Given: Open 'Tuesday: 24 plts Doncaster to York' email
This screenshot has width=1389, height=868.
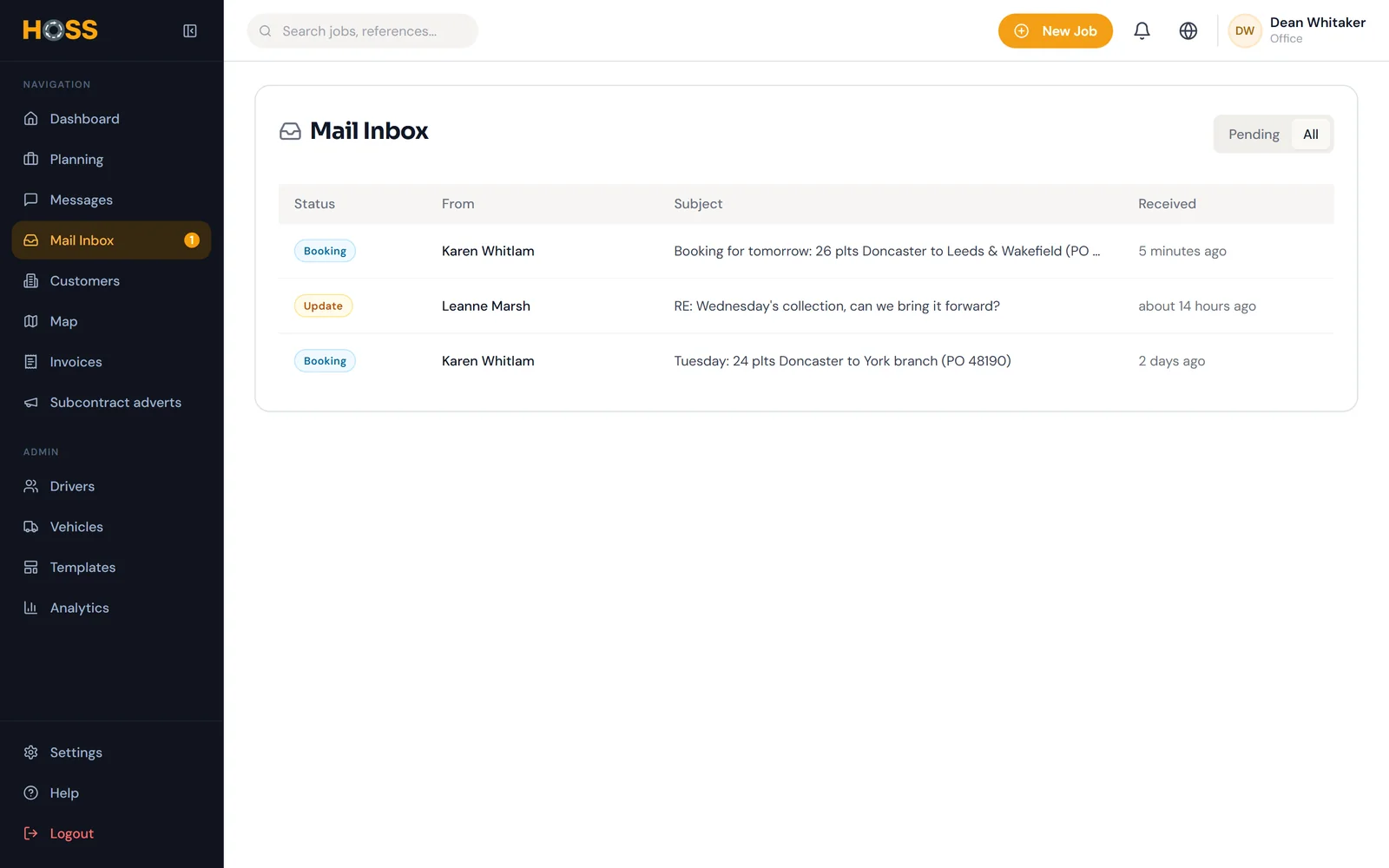Looking at the screenshot, I should 842,361.
